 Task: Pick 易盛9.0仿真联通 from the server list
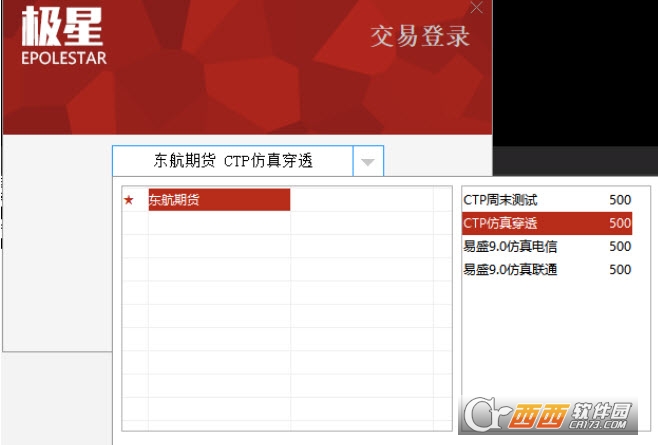pos(510,269)
